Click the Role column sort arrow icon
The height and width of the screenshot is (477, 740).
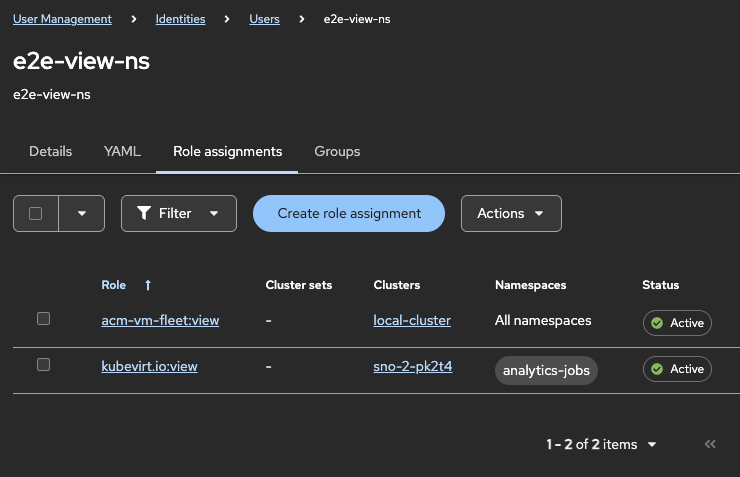coord(148,285)
